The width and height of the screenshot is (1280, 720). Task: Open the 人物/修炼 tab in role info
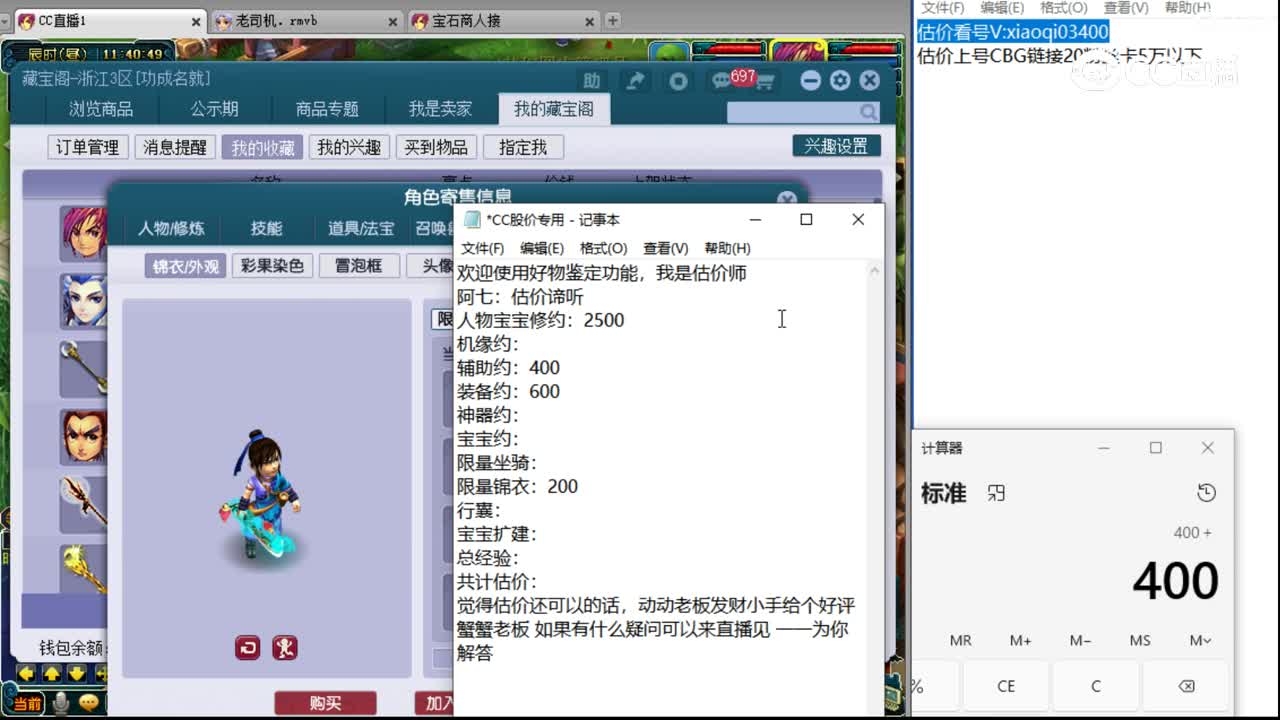171,229
